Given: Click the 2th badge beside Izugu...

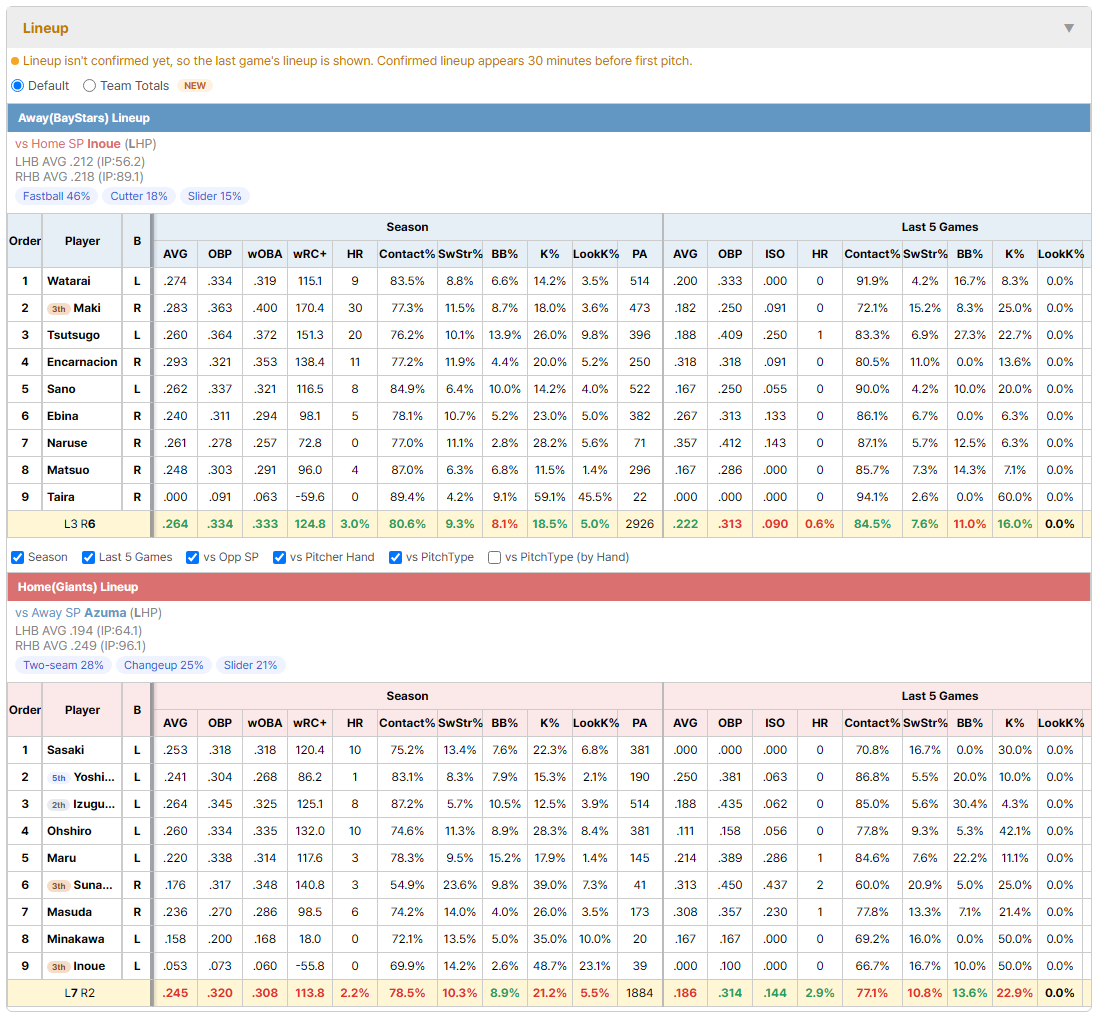Looking at the screenshot, I should click(59, 805).
